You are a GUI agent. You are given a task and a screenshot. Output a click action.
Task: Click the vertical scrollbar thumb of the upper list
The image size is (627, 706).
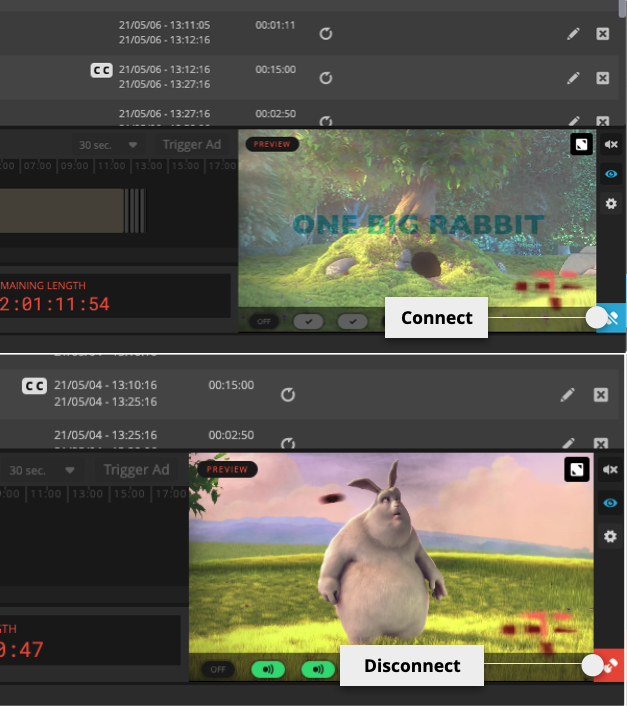click(623, 9)
